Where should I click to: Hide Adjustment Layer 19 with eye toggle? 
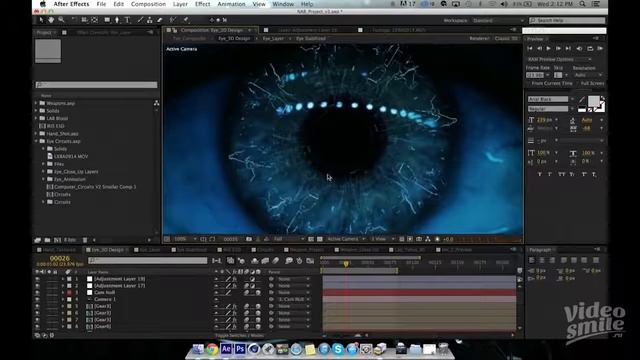(x=38, y=279)
